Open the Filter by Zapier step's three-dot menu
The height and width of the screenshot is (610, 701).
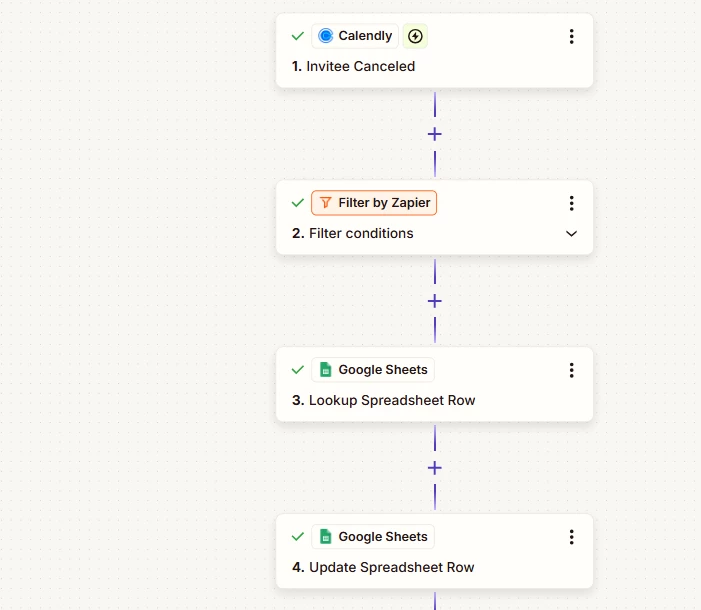click(571, 203)
